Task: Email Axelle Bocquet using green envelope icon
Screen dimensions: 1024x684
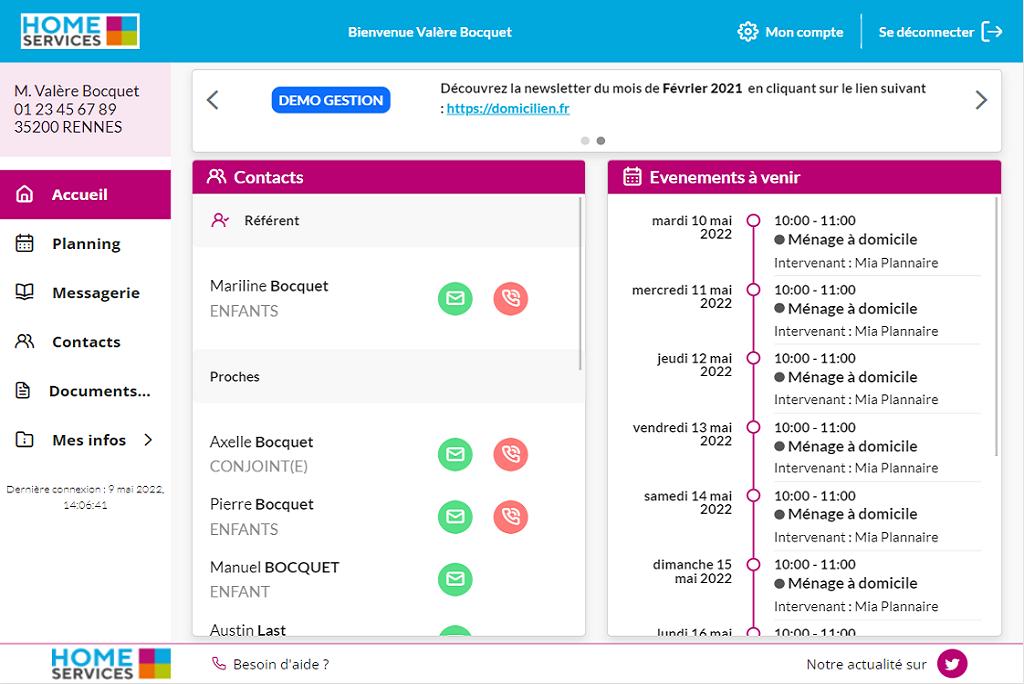Action: (455, 454)
